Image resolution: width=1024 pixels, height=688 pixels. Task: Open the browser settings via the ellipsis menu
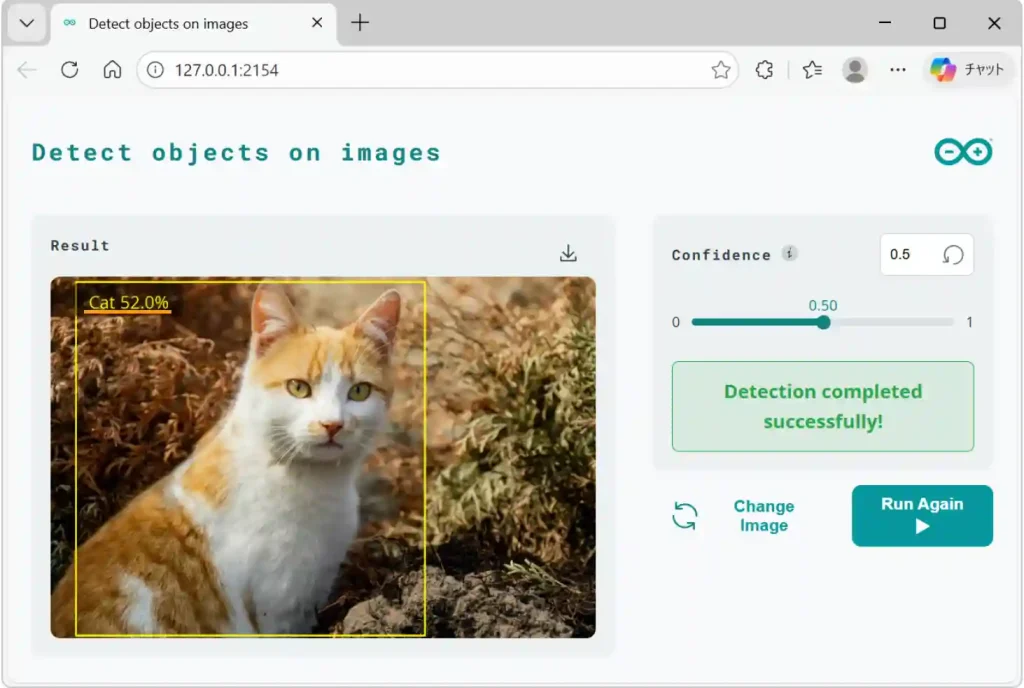(898, 70)
